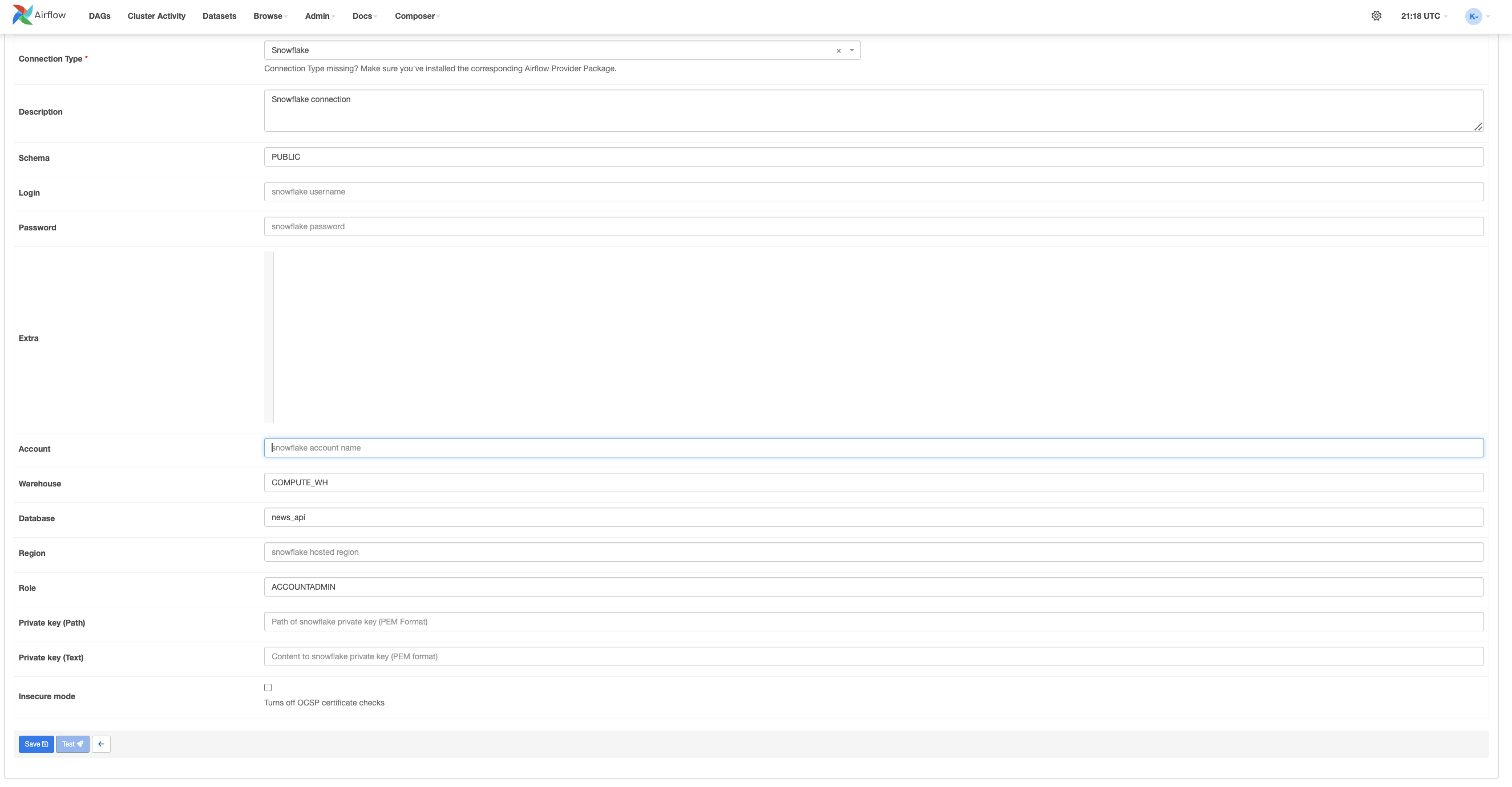Screen dimensions: 1512x787
Task: Open Cluster Activity
Action: point(156,16)
